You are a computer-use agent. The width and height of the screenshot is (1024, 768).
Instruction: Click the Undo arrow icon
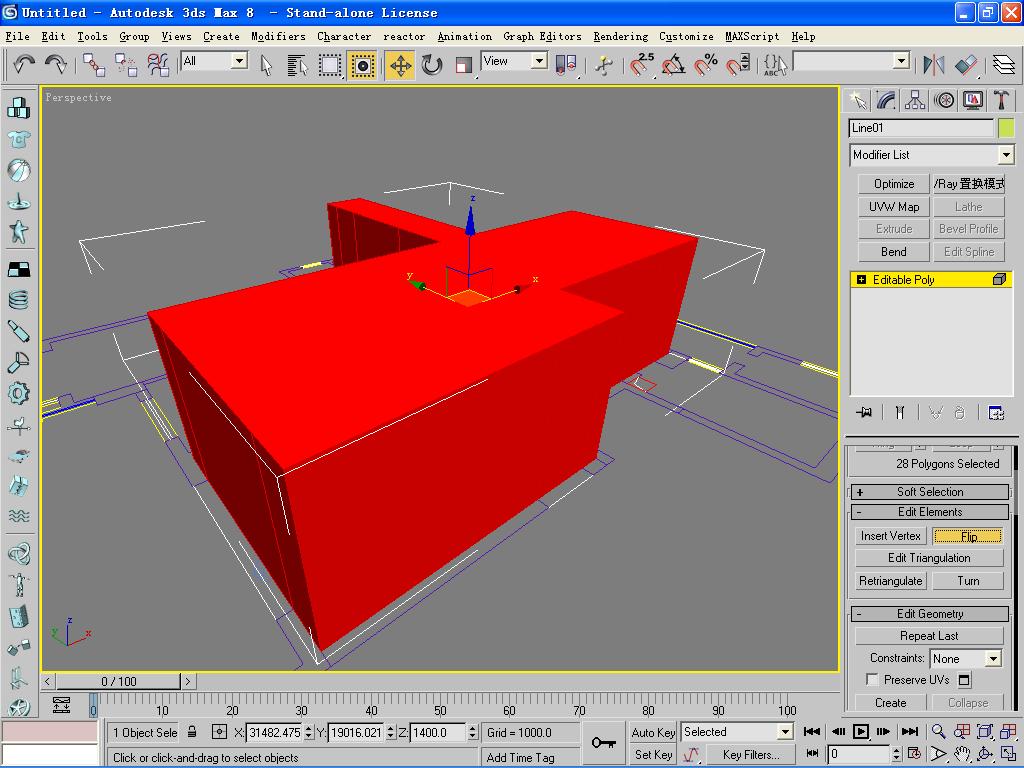pos(24,64)
